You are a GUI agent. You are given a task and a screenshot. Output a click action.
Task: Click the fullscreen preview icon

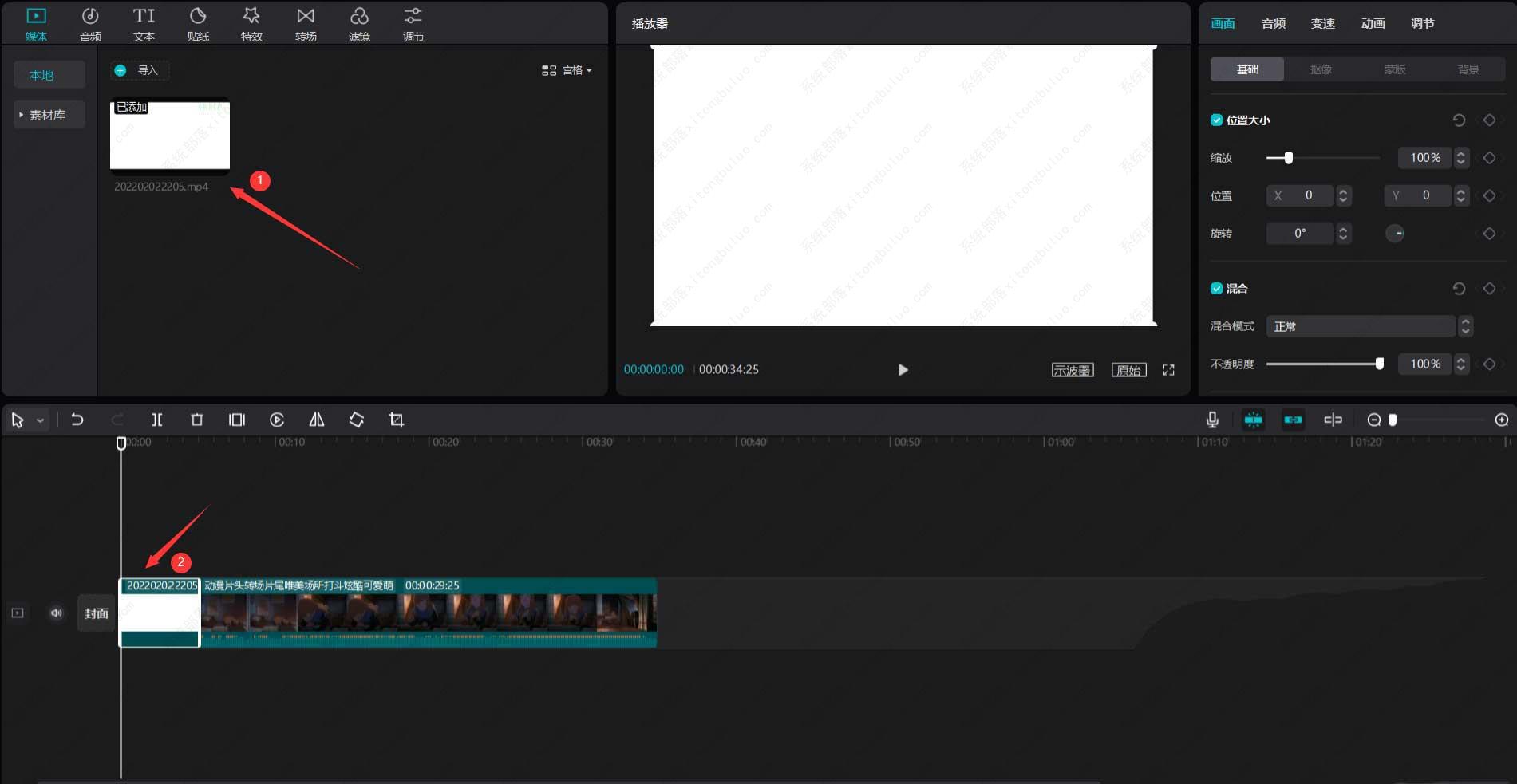tap(1168, 370)
